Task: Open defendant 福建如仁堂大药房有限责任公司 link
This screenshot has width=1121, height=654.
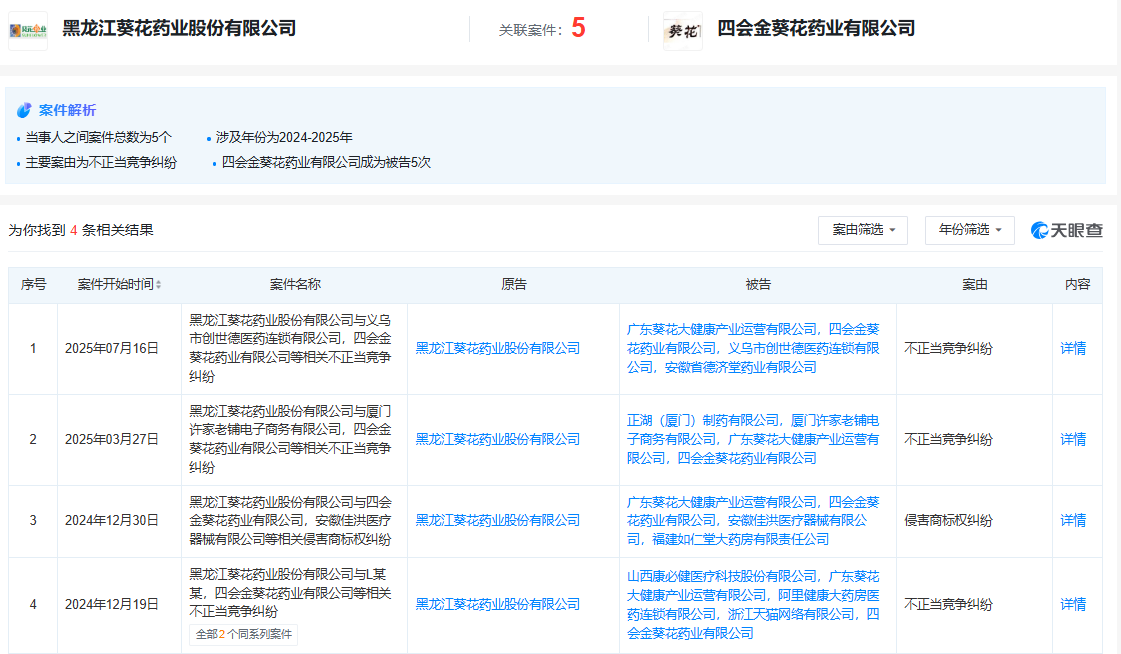Action: point(741,539)
